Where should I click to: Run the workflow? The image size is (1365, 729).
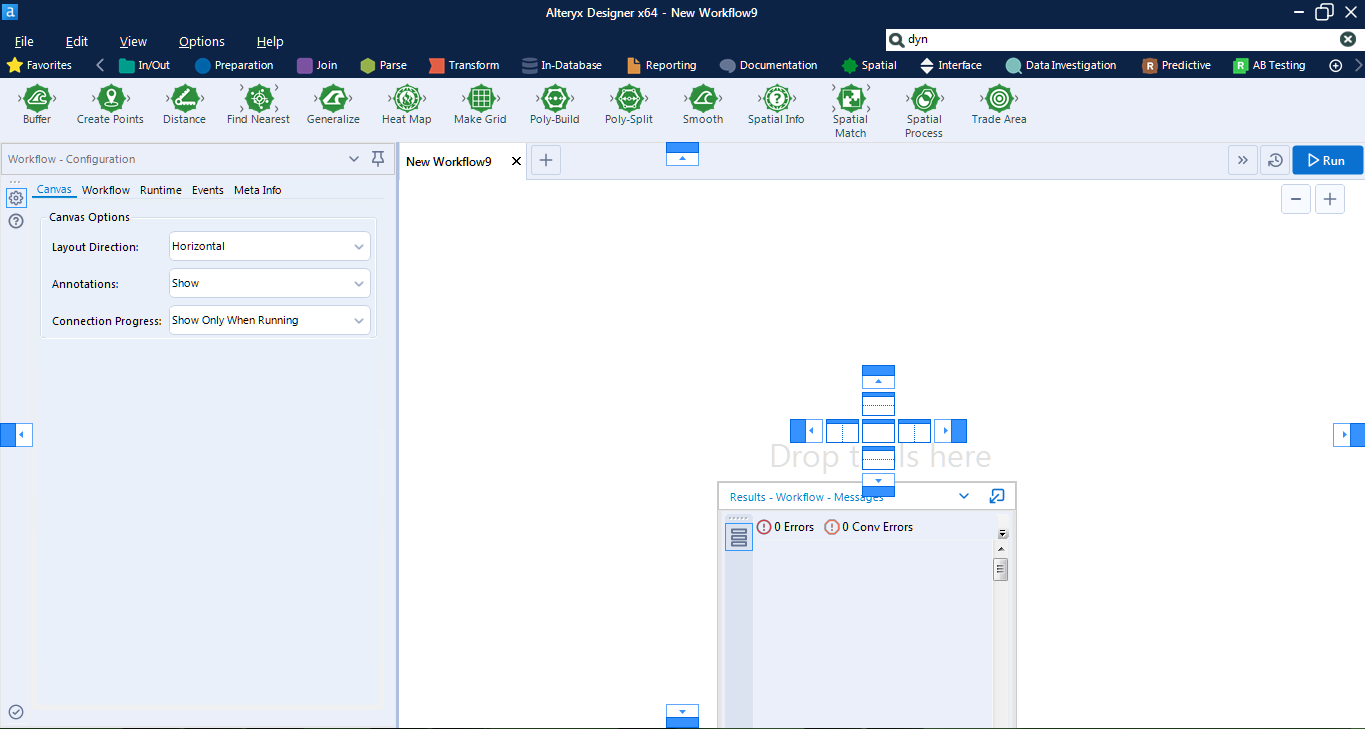pos(1327,159)
